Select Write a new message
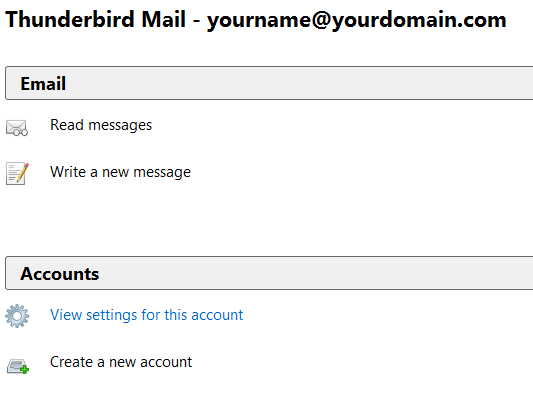 click(x=120, y=172)
